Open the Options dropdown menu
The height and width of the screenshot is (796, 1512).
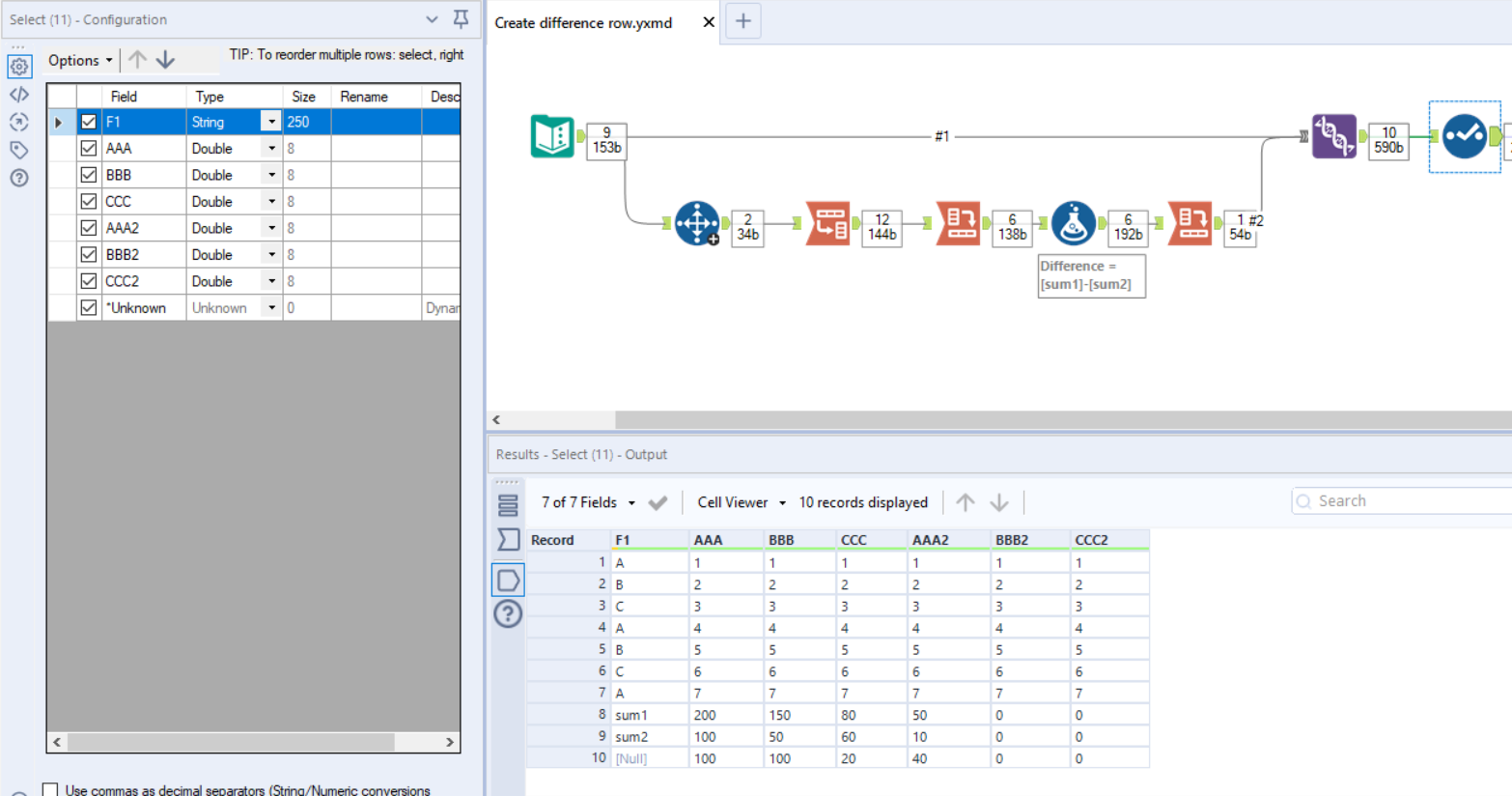click(x=80, y=60)
